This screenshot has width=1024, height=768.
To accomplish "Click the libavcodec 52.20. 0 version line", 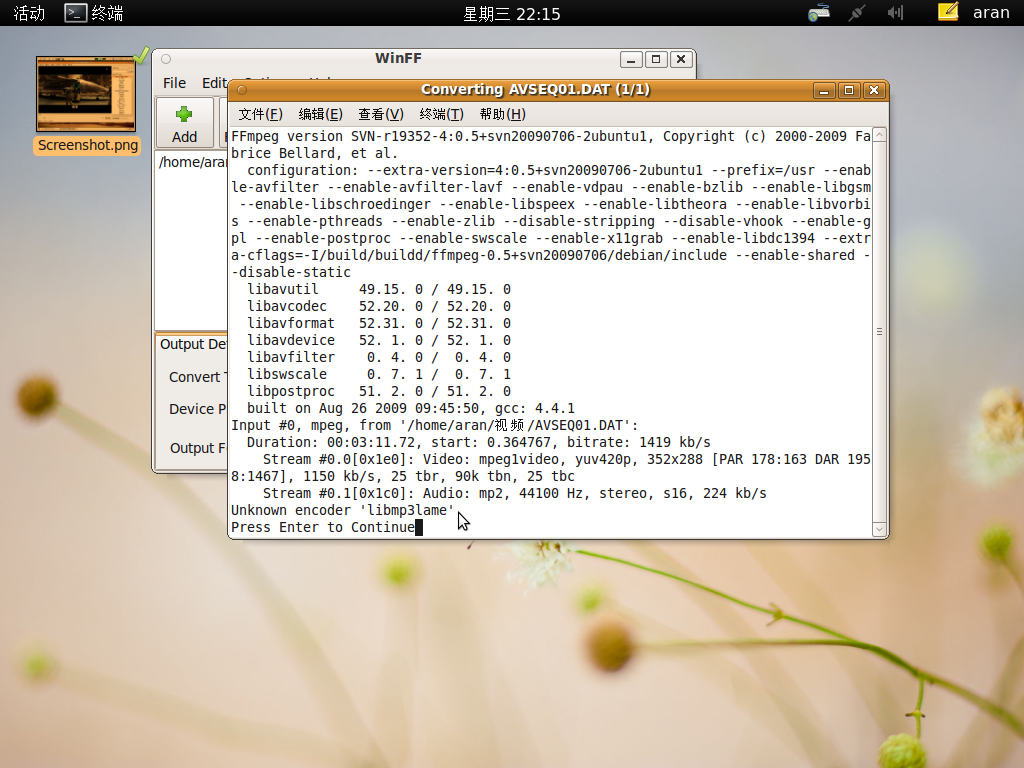I will click(379, 306).
